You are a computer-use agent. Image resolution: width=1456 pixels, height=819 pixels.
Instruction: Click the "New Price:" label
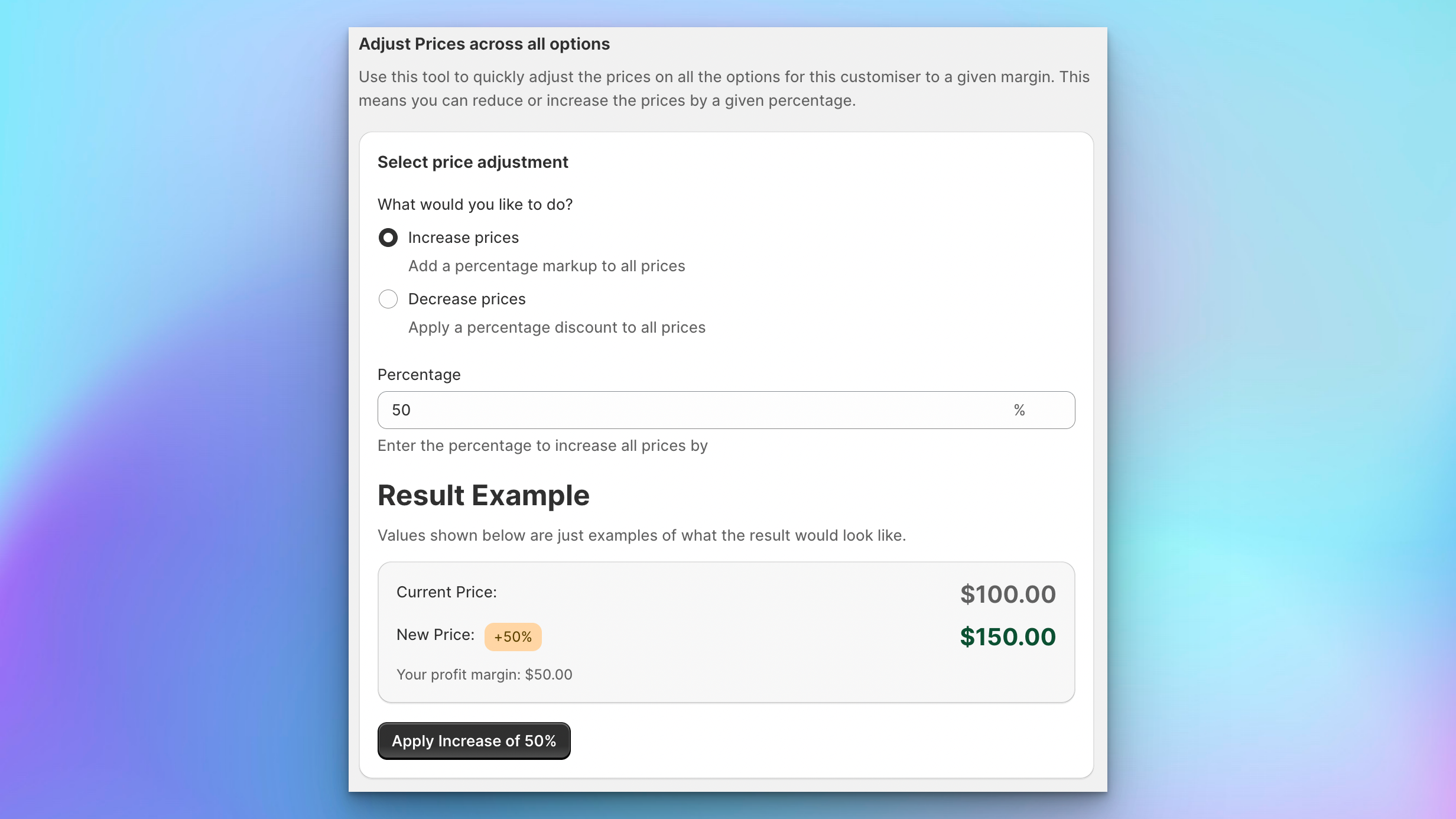point(435,635)
